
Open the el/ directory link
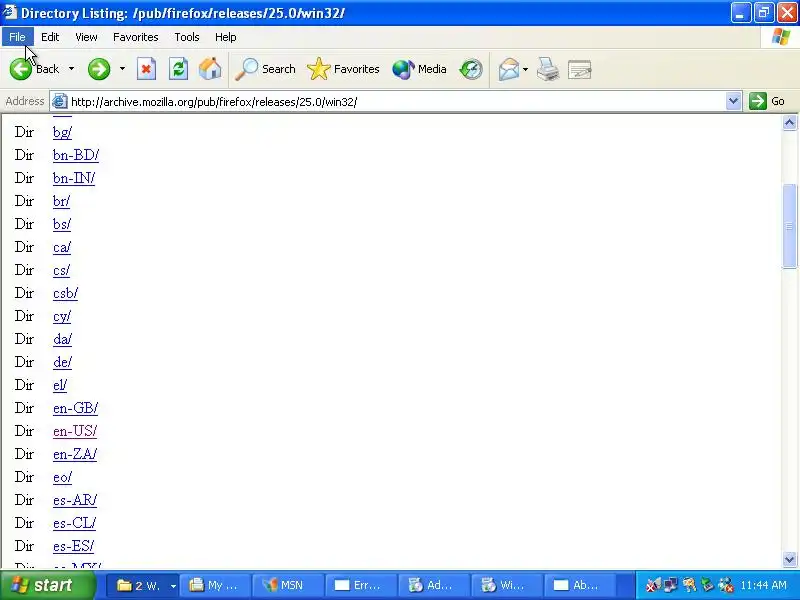60,385
